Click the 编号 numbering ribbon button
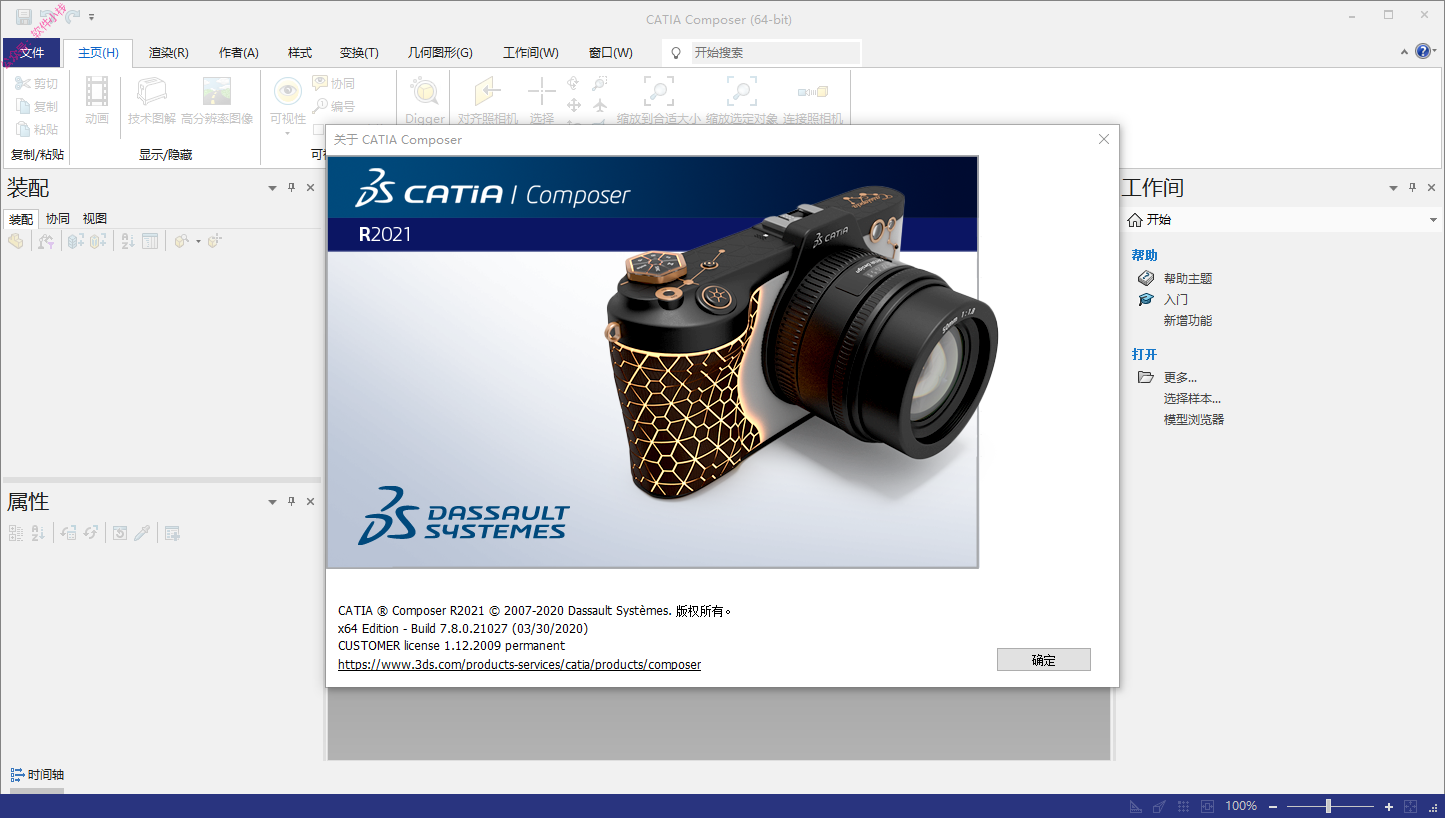This screenshot has width=1445, height=818. (x=334, y=106)
